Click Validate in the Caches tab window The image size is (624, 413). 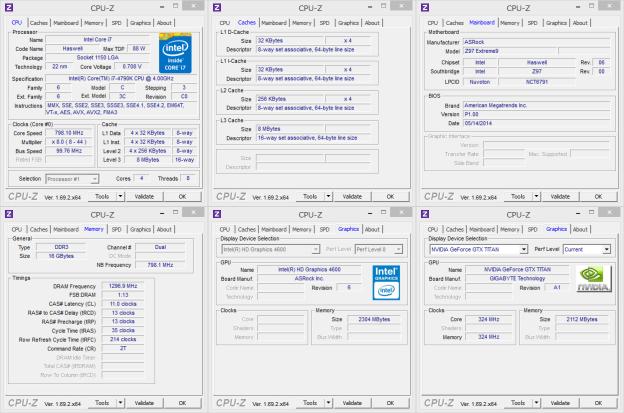click(352, 197)
